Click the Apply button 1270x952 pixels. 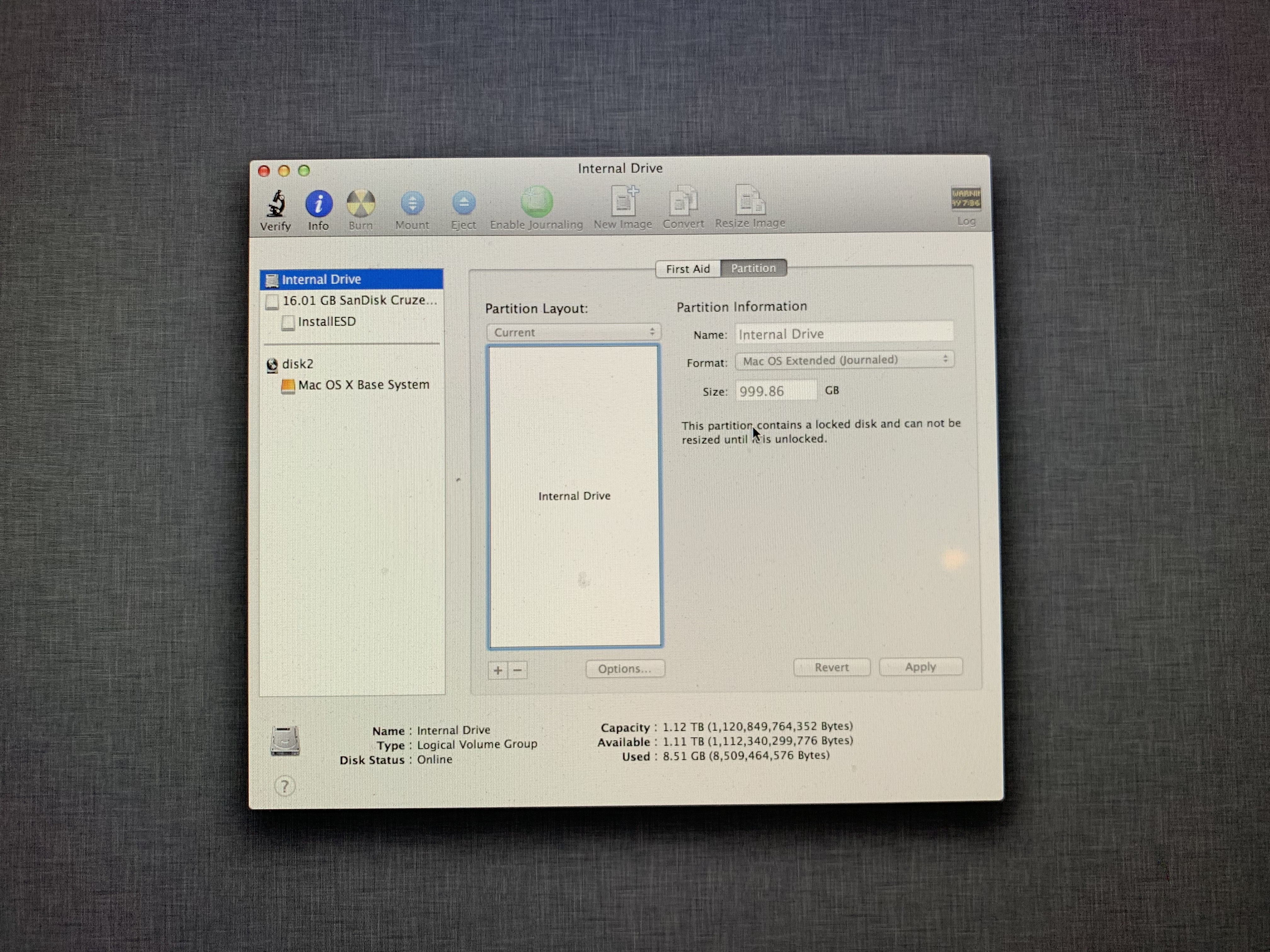click(x=920, y=667)
